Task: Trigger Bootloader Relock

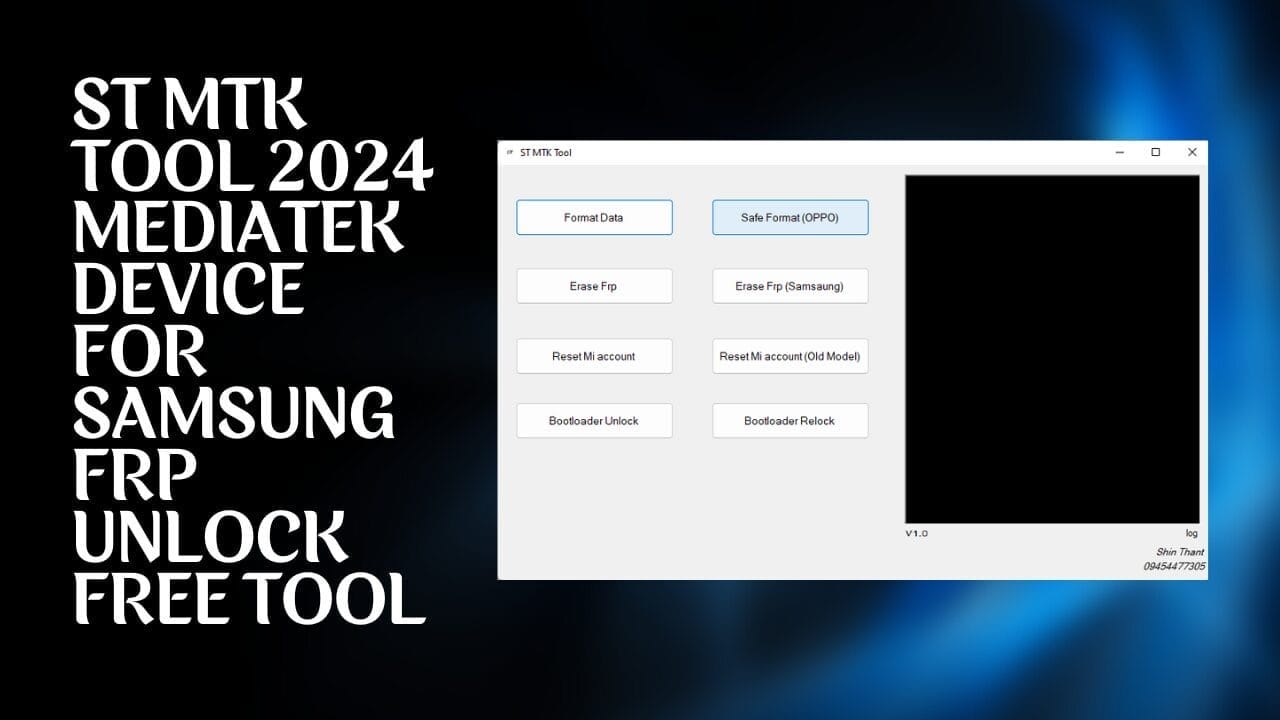Action: (790, 421)
